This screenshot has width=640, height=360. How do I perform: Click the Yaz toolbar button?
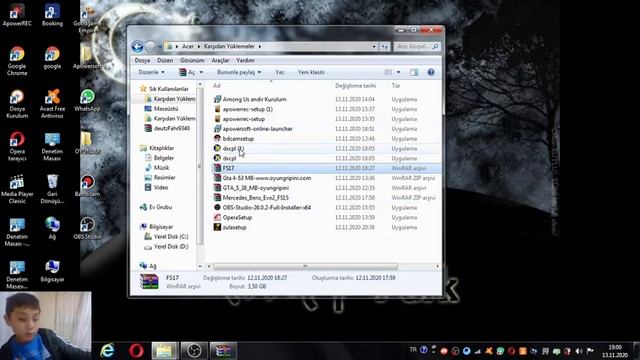(280, 72)
